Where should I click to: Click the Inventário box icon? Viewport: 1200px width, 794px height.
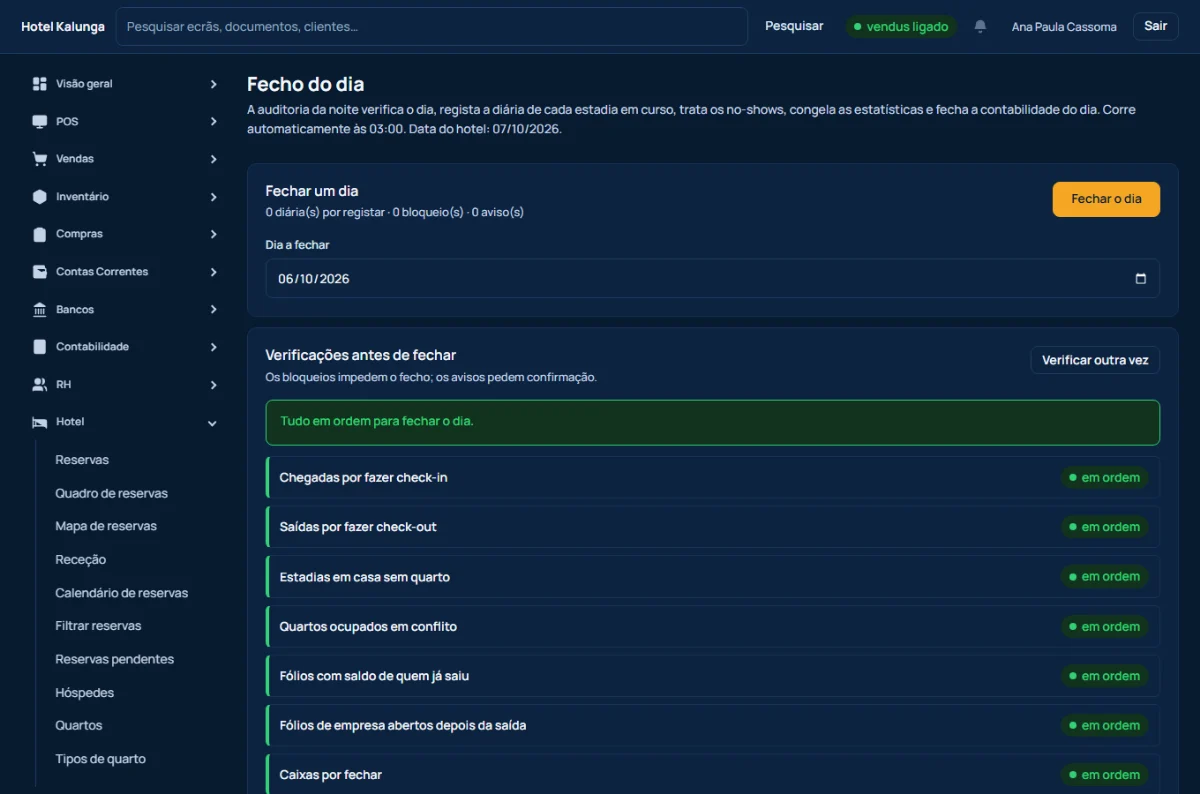point(39,197)
